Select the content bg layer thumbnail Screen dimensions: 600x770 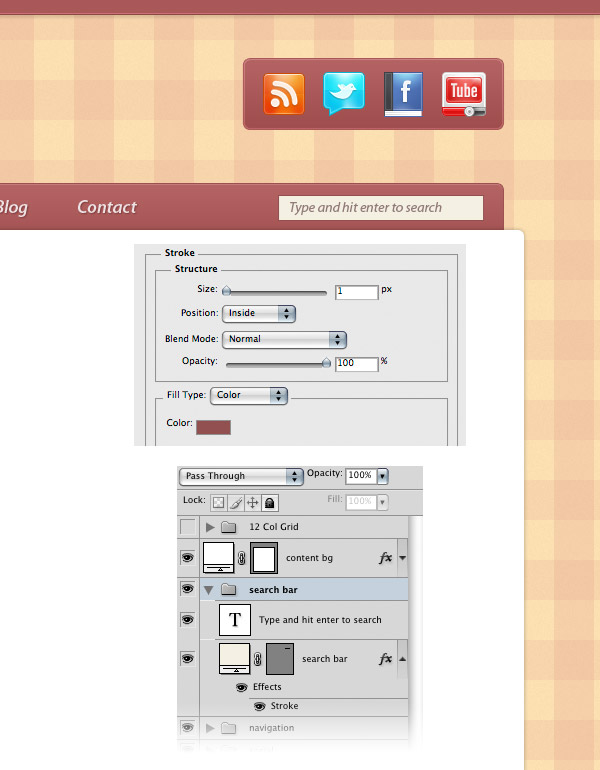[x=218, y=558]
